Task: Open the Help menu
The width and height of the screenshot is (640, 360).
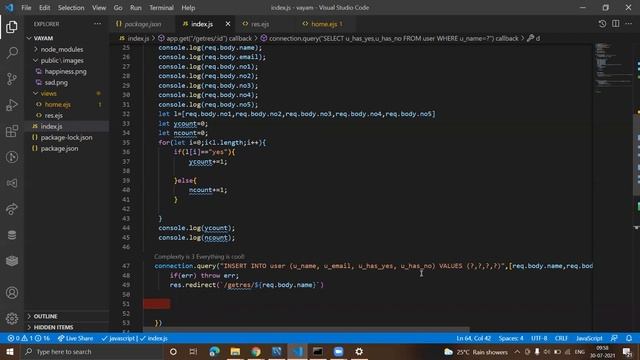Action: (188, 8)
